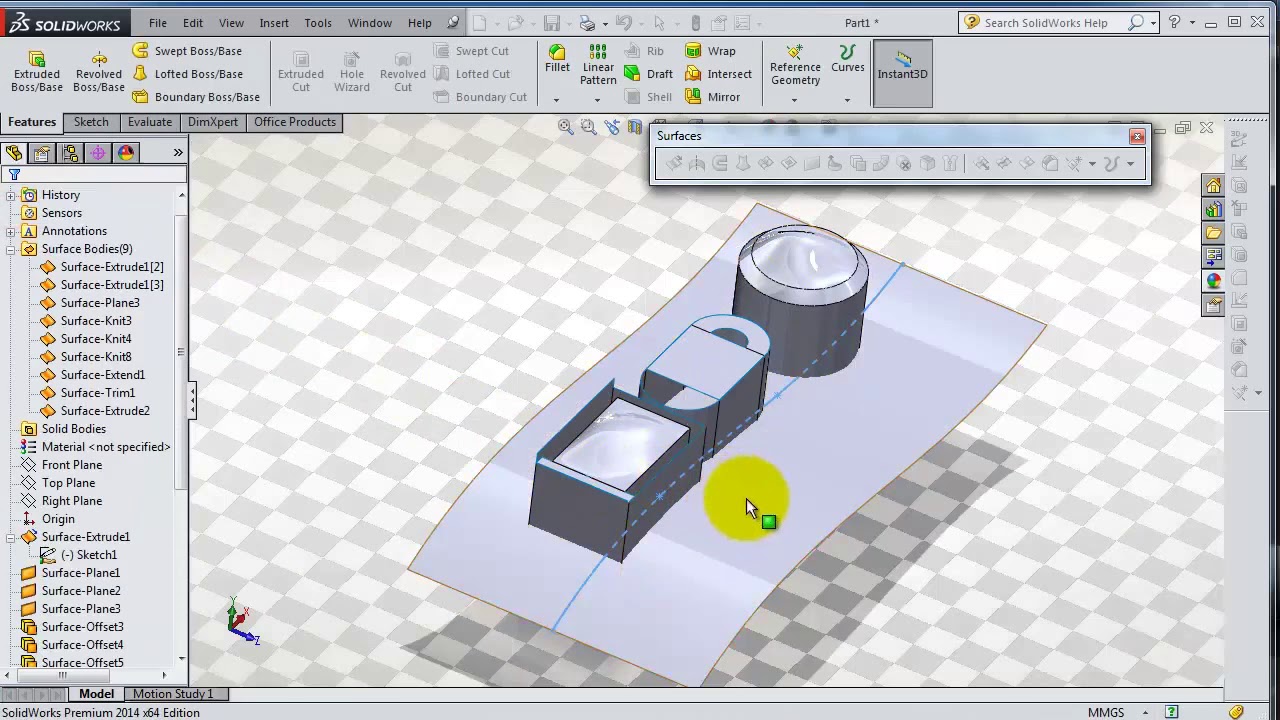This screenshot has width=1280, height=720.
Task: Select Surface-Trim1 in the tree
Action: [97, 393]
